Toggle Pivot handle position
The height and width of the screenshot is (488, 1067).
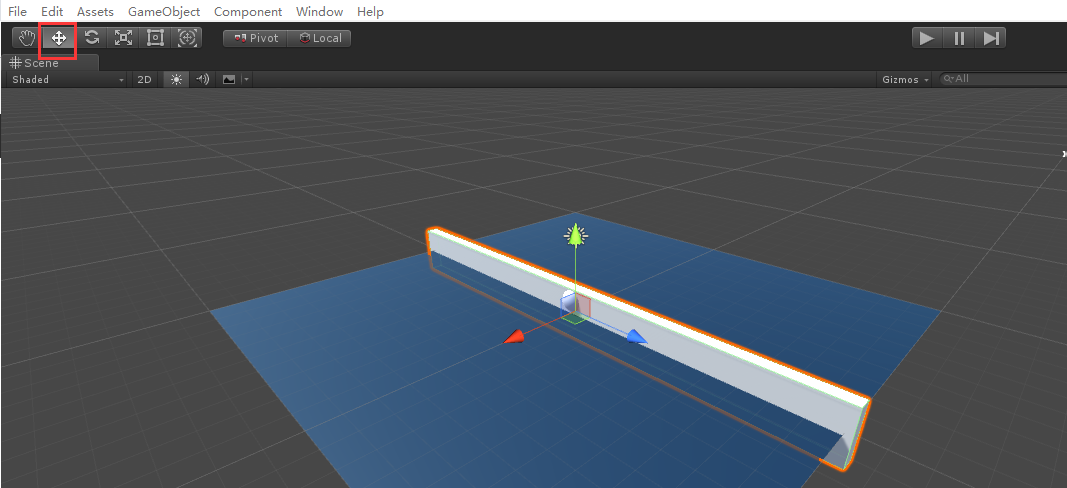coord(256,38)
